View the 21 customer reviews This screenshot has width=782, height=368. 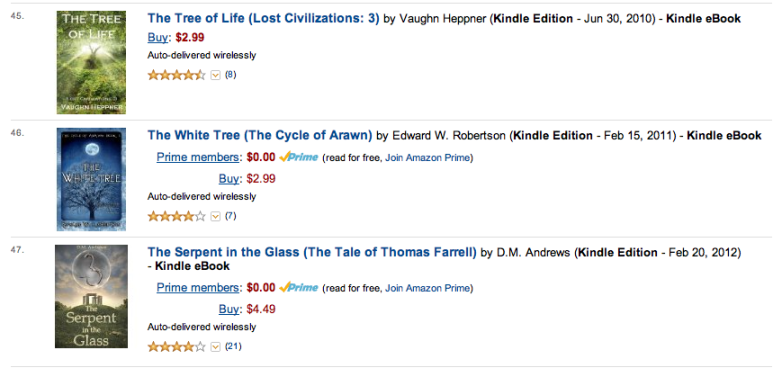tap(233, 346)
